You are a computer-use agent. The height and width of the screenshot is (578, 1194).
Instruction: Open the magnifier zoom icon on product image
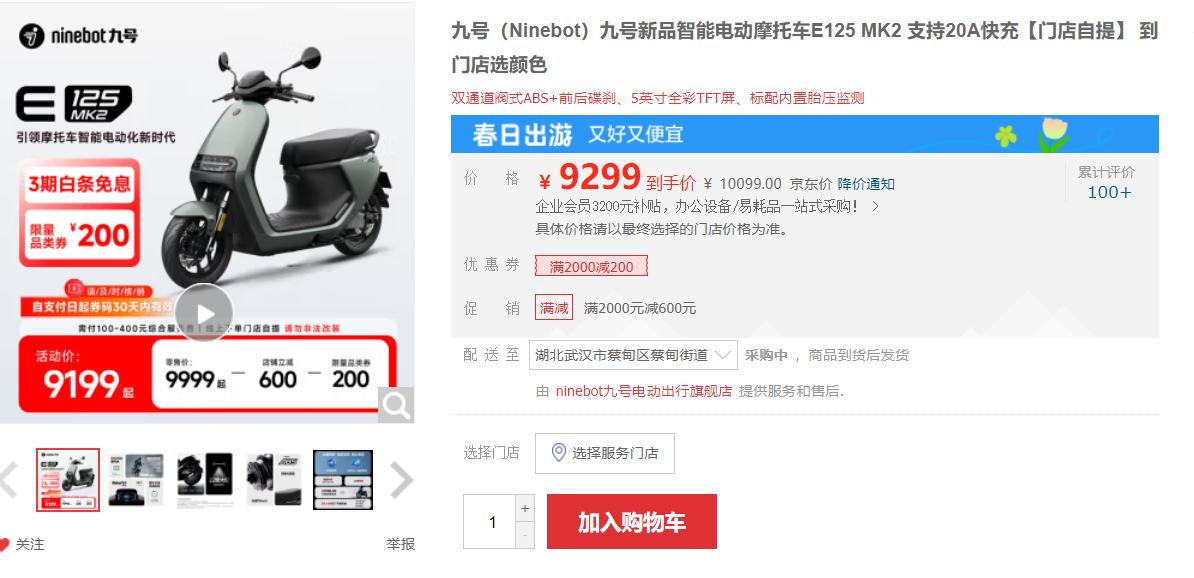pos(396,405)
